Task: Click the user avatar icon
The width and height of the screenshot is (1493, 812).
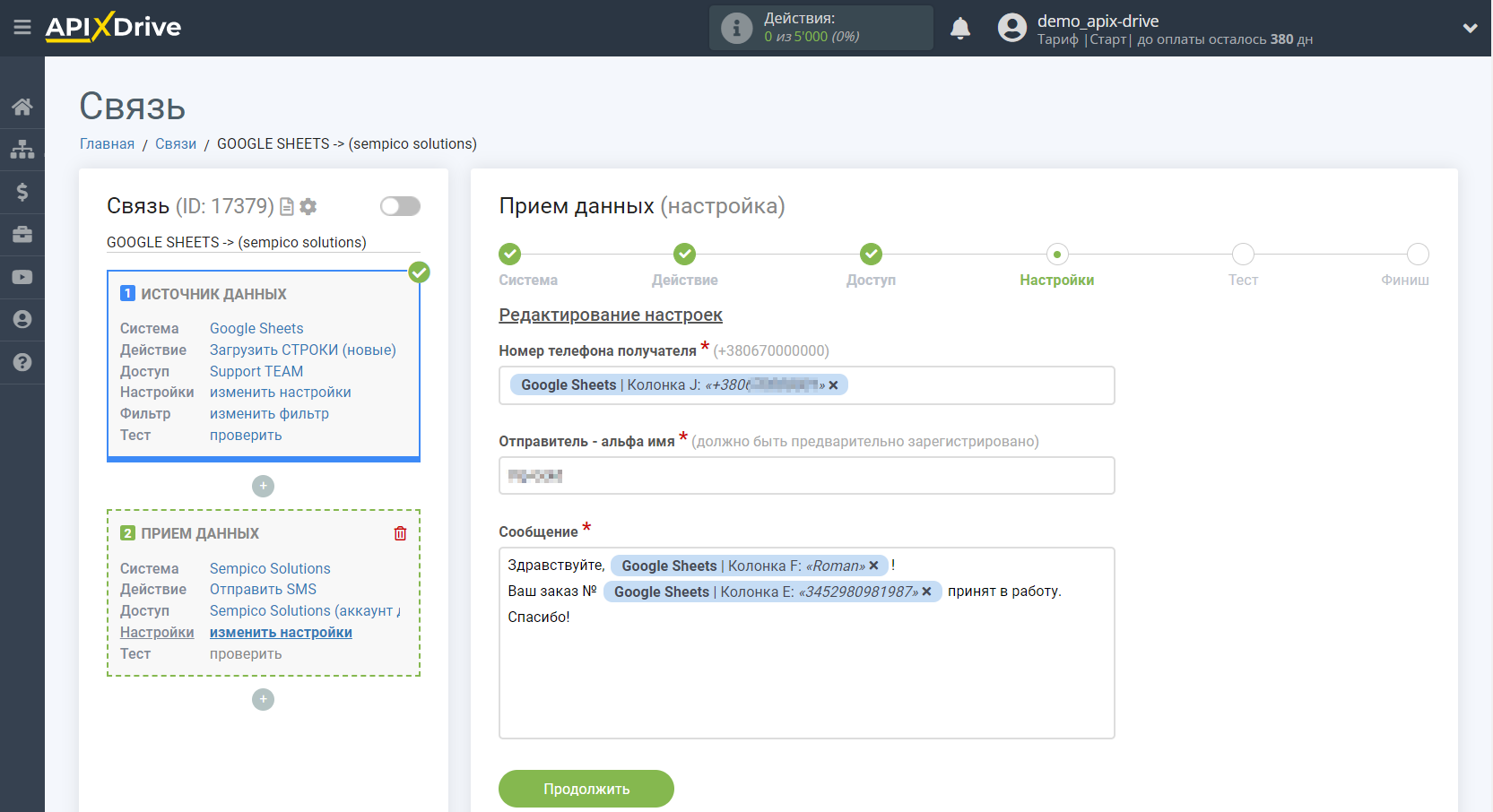Action: click(1012, 28)
